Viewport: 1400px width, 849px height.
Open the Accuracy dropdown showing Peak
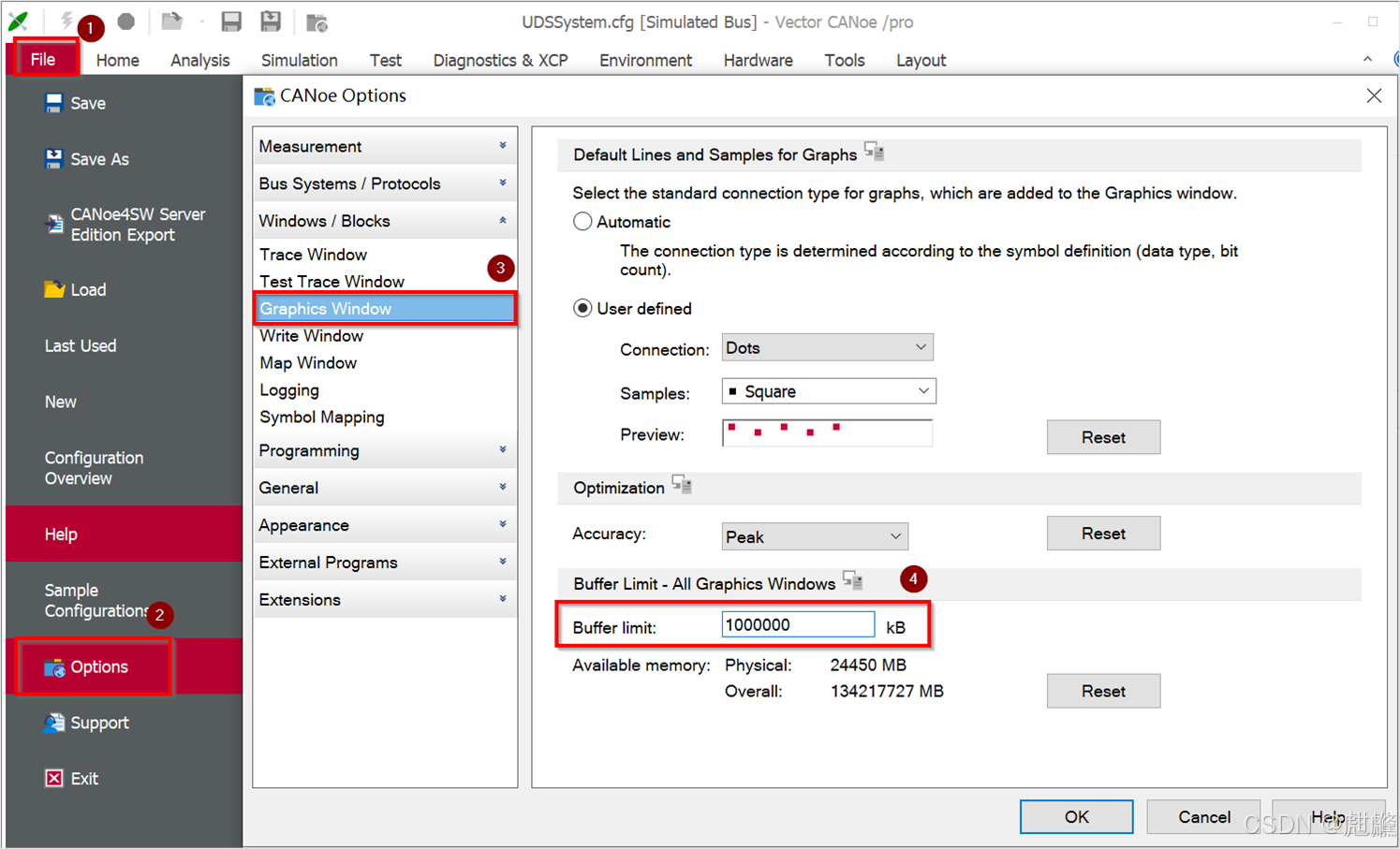[x=815, y=536]
